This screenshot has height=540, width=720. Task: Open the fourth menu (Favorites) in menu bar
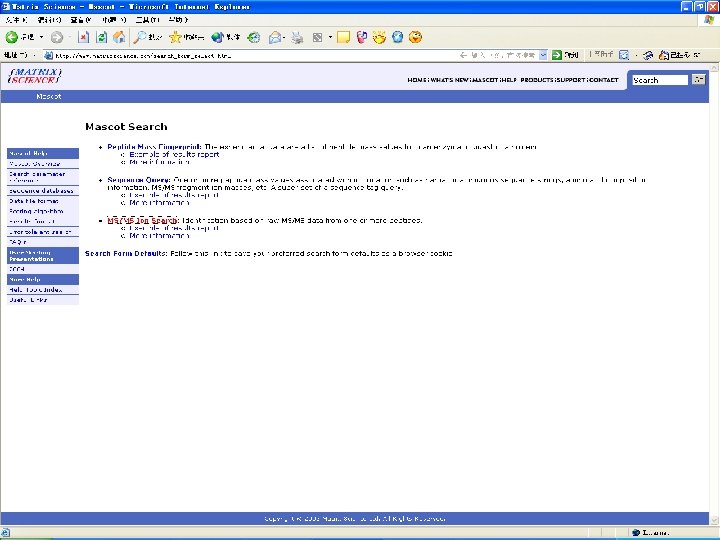113,20
